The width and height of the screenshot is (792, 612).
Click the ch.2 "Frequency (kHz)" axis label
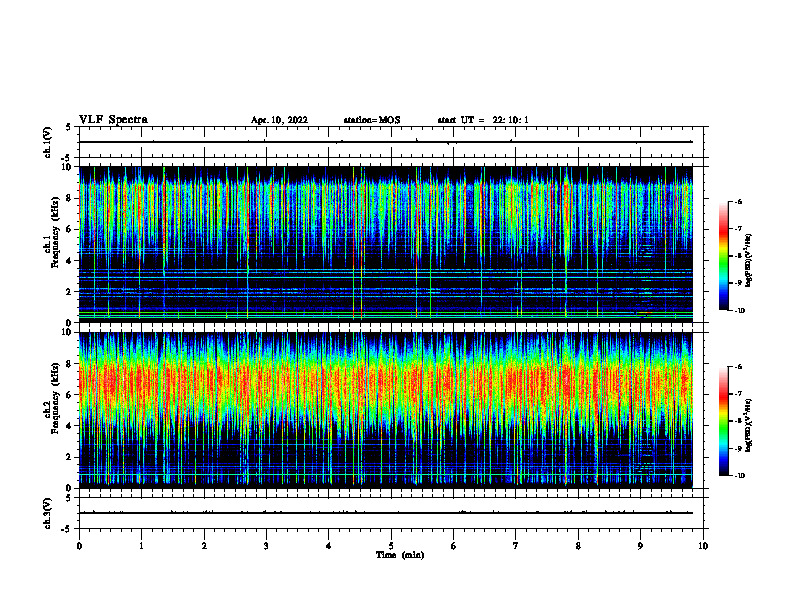point(55,398)
